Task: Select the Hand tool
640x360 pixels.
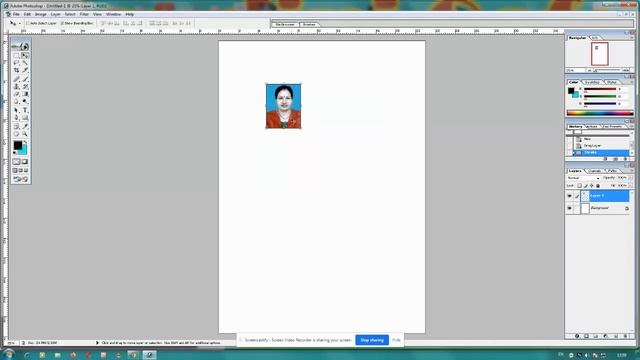Action: click(x=16, y=134)
